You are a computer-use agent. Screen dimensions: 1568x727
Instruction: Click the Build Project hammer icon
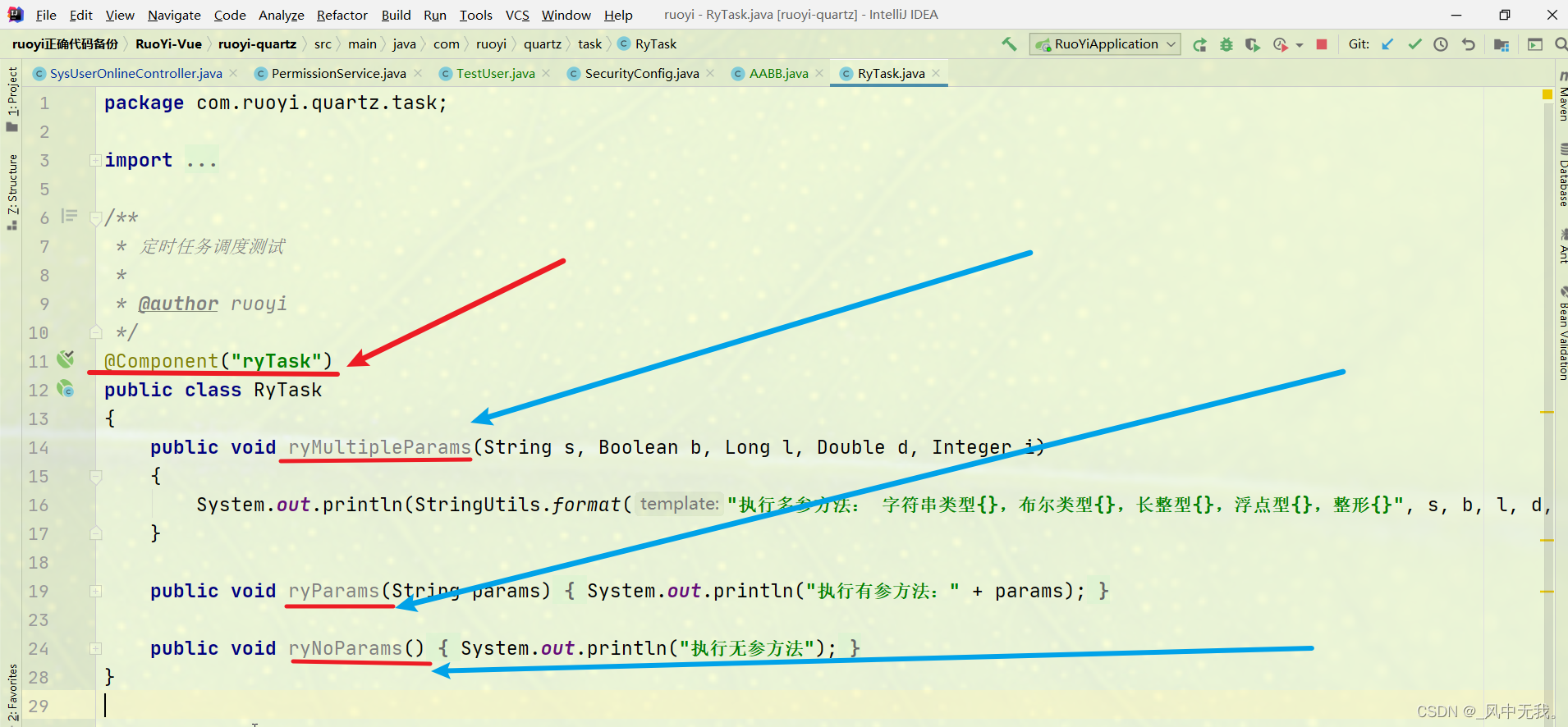tap(1009, 44)
